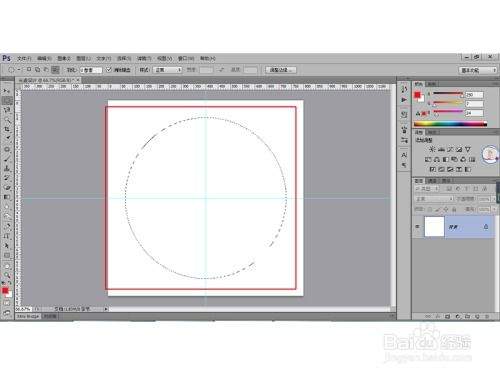The image size is (500, 375).
Task: Open the layer opacity dropdown arrow
Action: 494,199
